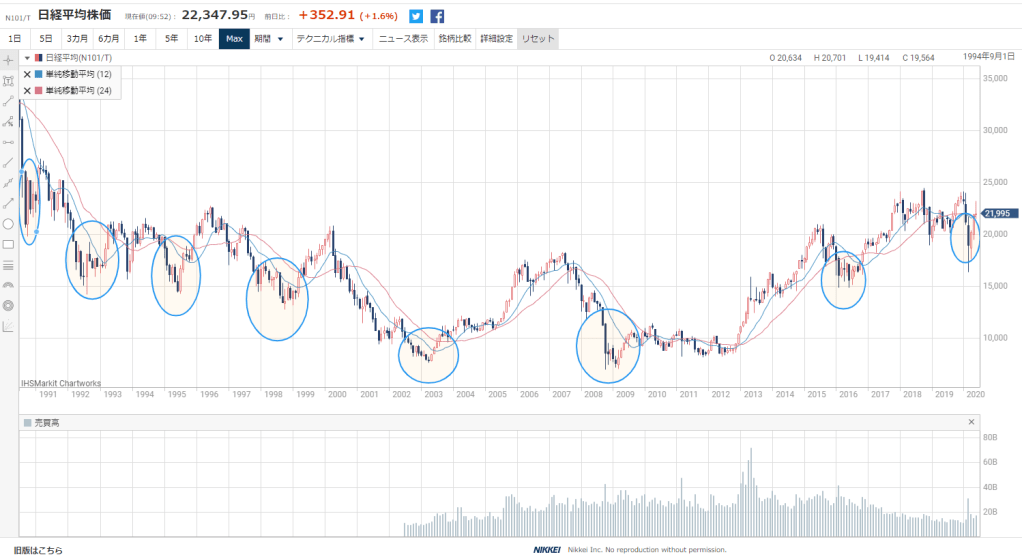Close the 売買高 volume panel

click(x=970, y=422)
